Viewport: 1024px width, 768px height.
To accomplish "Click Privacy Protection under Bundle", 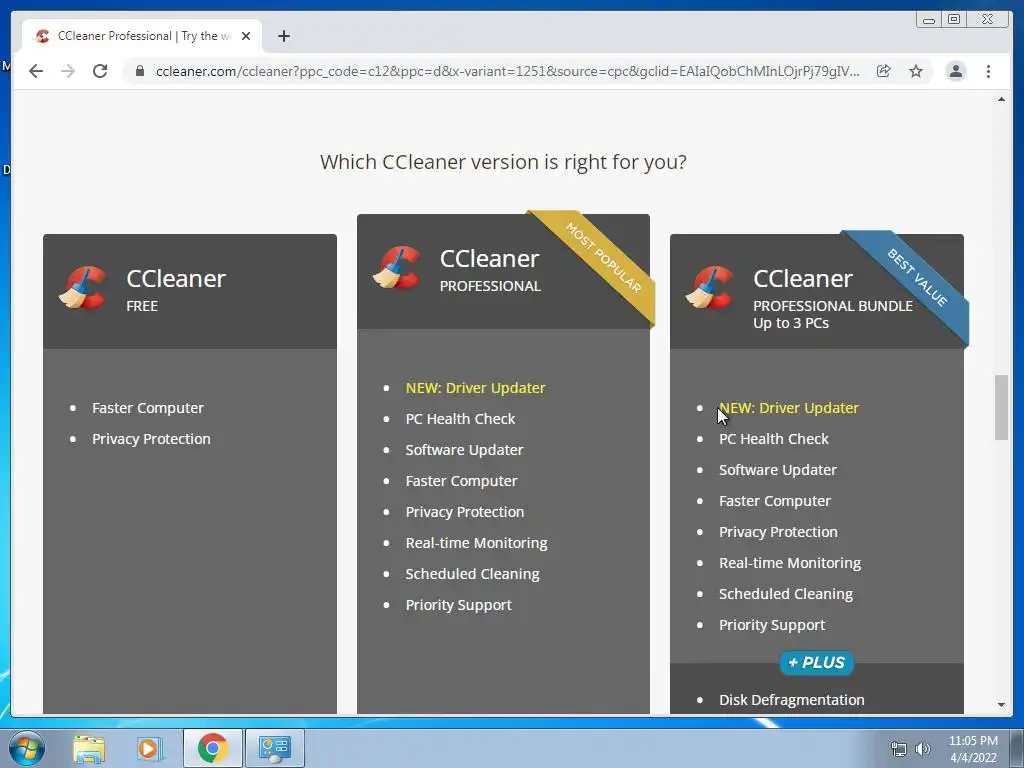I will coord(778,532).
